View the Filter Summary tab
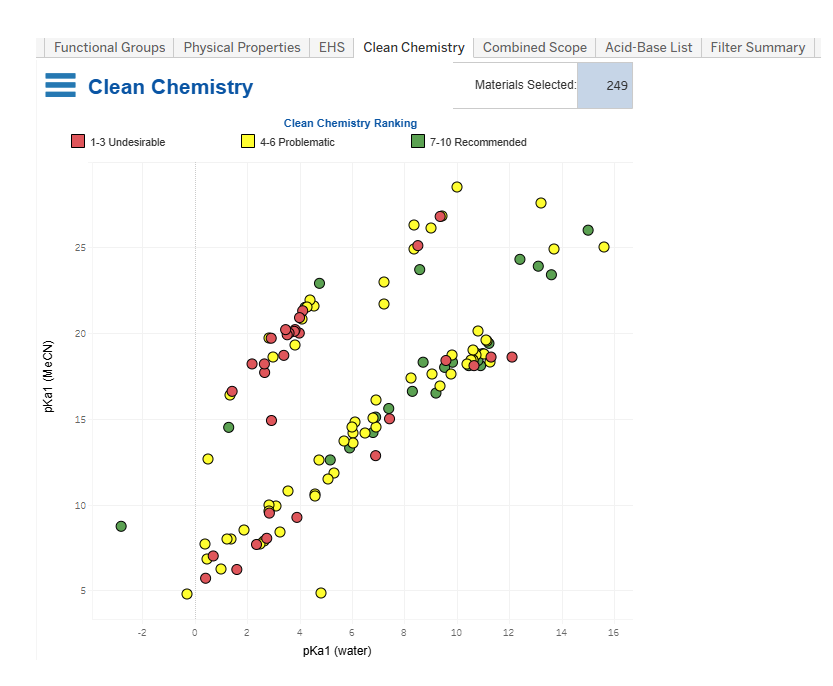The height and width of the screenshot is (686, 833). [757, 47]
